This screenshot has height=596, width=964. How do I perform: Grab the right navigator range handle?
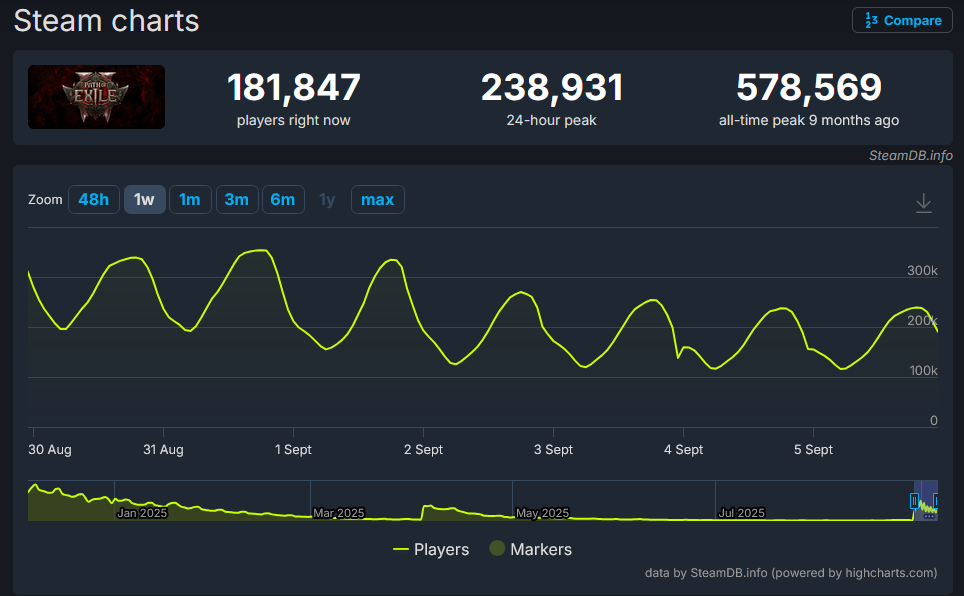tap(936, 501)
